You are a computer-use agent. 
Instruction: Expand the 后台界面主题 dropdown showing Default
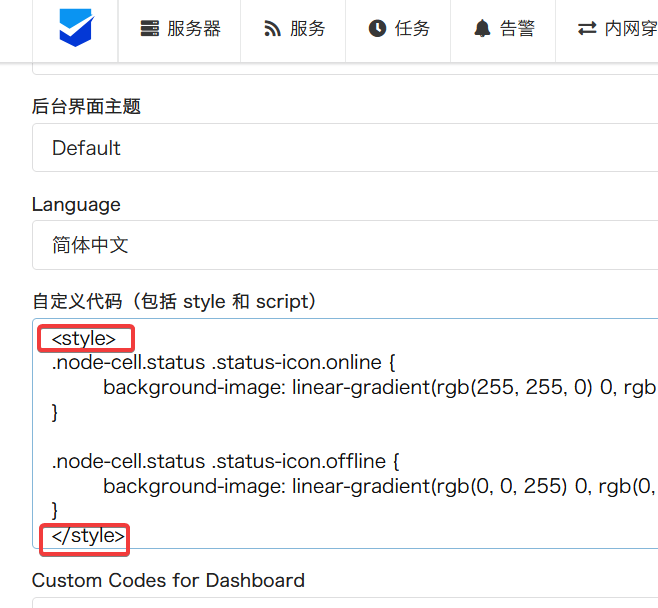340,148
